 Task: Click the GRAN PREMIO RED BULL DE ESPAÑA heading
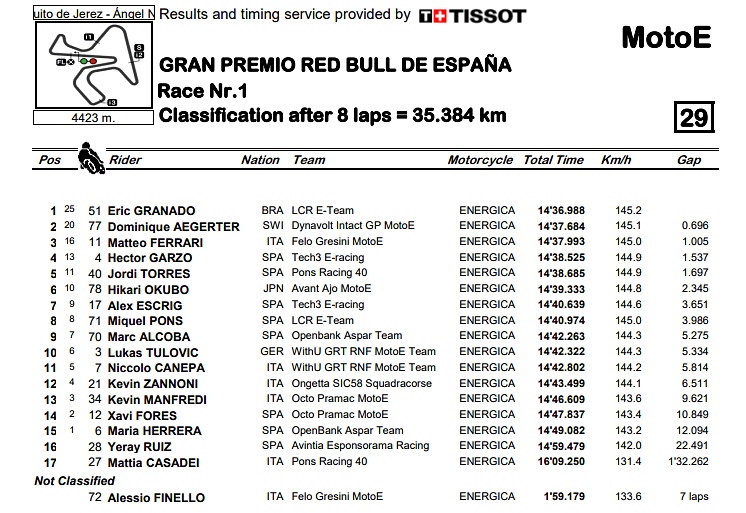(x=335, y=65)
